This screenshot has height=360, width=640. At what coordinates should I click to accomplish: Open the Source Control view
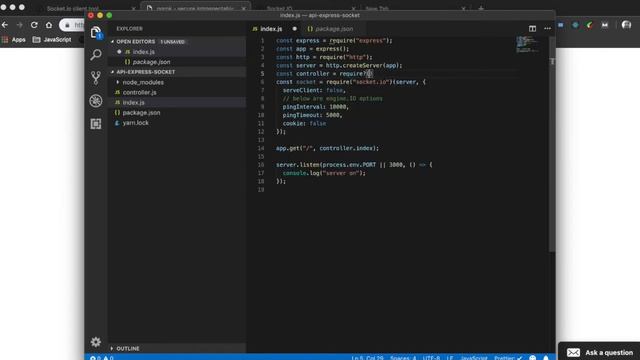coord(96,78)
